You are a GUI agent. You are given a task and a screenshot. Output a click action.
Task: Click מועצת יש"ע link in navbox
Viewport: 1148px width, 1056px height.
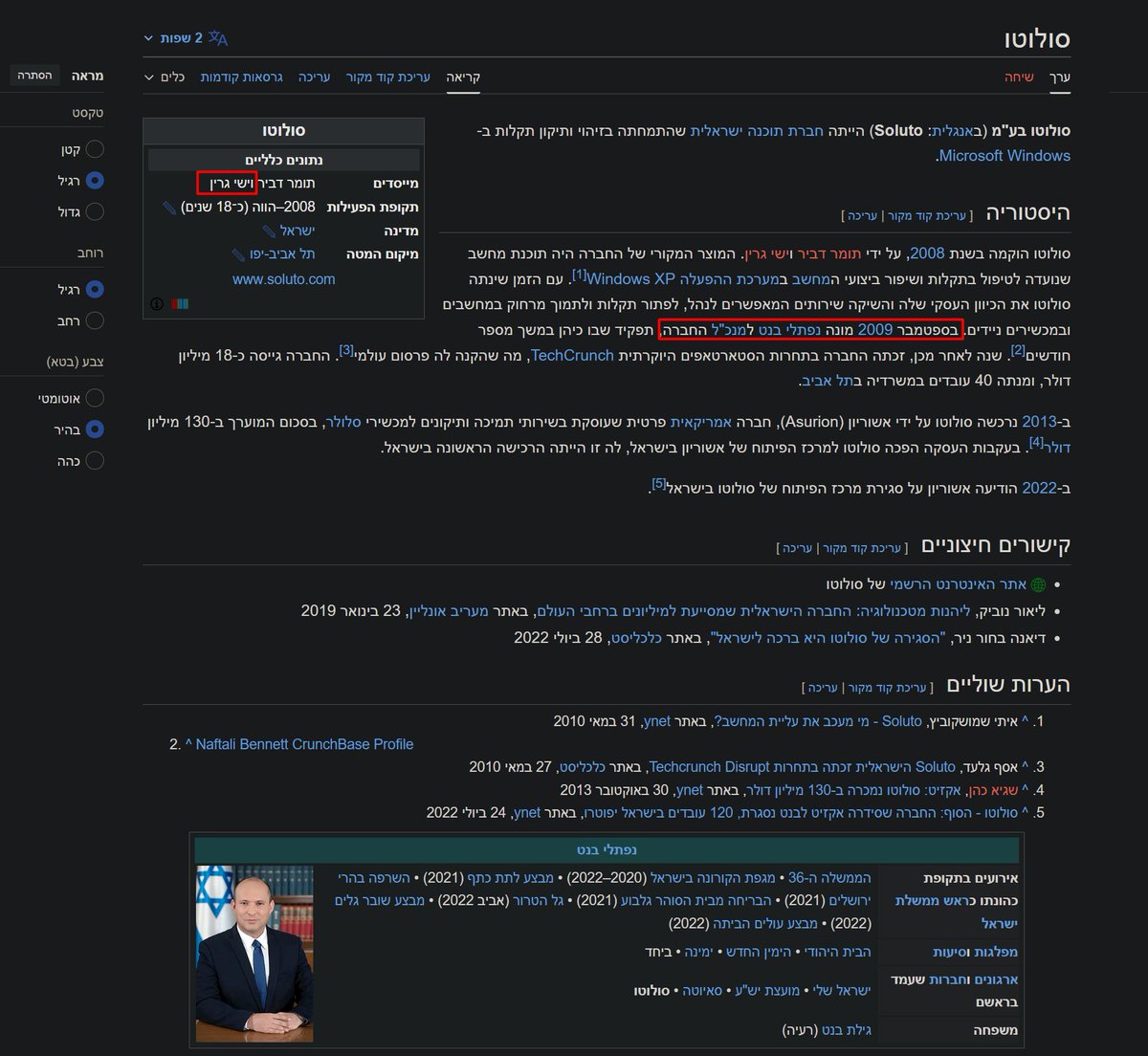tap(767, 991)
